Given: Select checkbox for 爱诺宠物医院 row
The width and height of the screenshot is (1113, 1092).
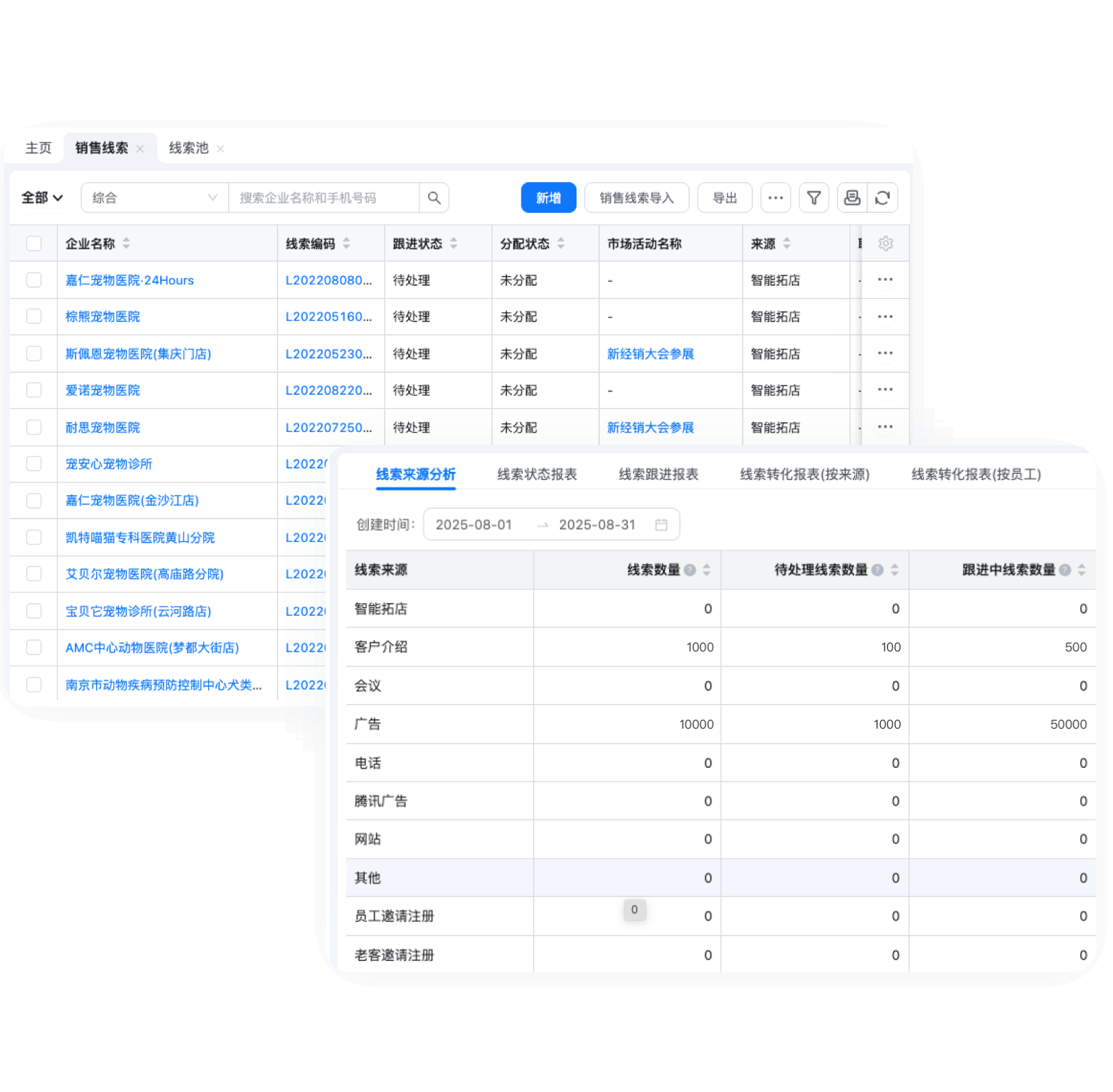Looking at the screenshot, I should pyautogui.click(x=34, y=390).
